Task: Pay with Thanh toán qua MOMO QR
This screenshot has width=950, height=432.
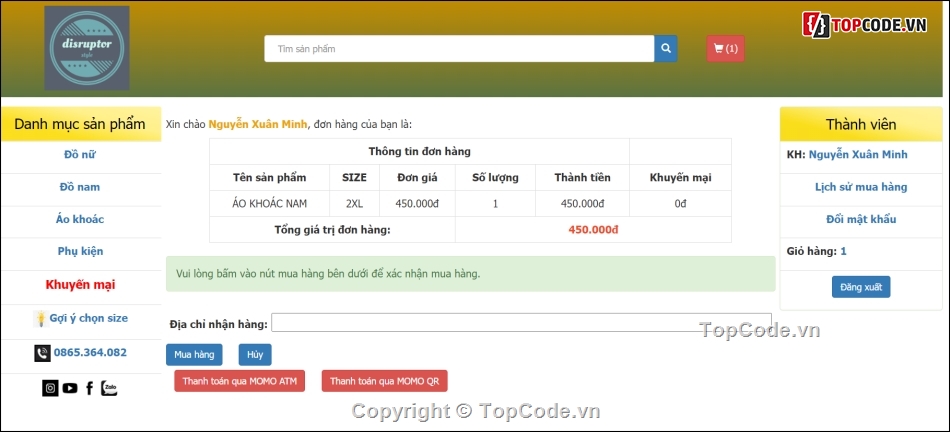Action: click(385, 381)
